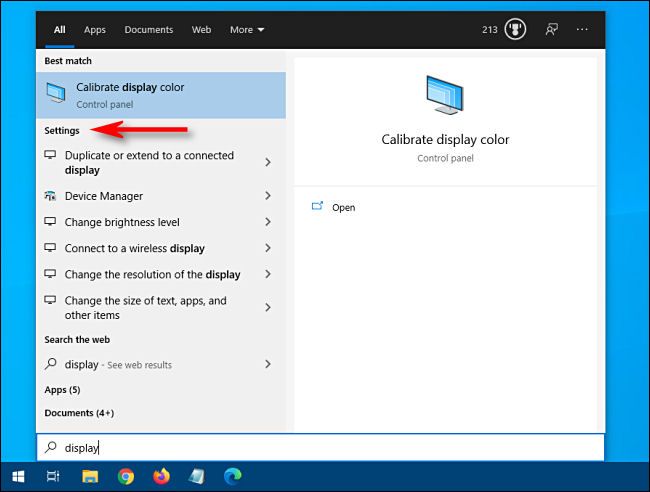The width and height of the screenshot is (650, 492).
Task: Expand Device Manager result chevron
Action: (x=268, y=196)
